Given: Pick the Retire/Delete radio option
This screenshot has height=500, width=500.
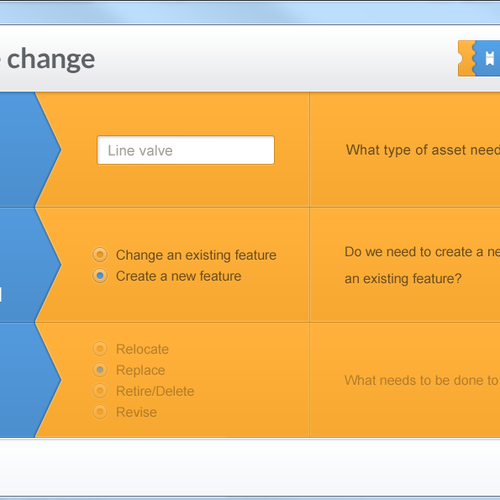Looking at the screenshot, I should (x=100, y=391).
